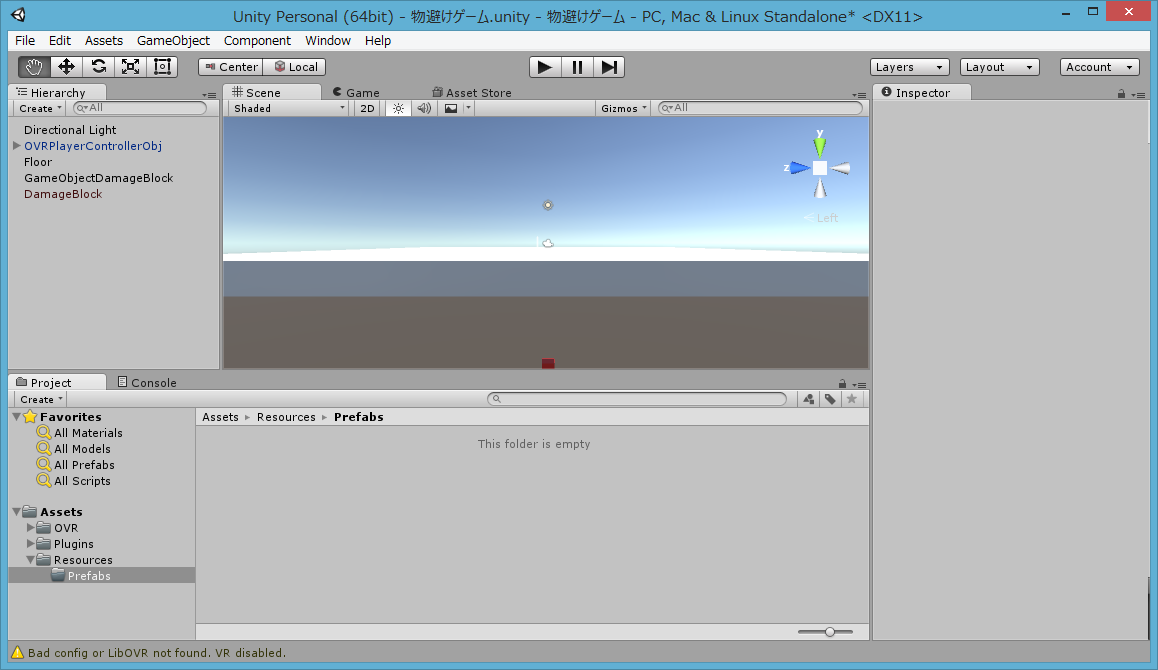
Task: Open the Layout dropdown
Action: pos(1000,67)
